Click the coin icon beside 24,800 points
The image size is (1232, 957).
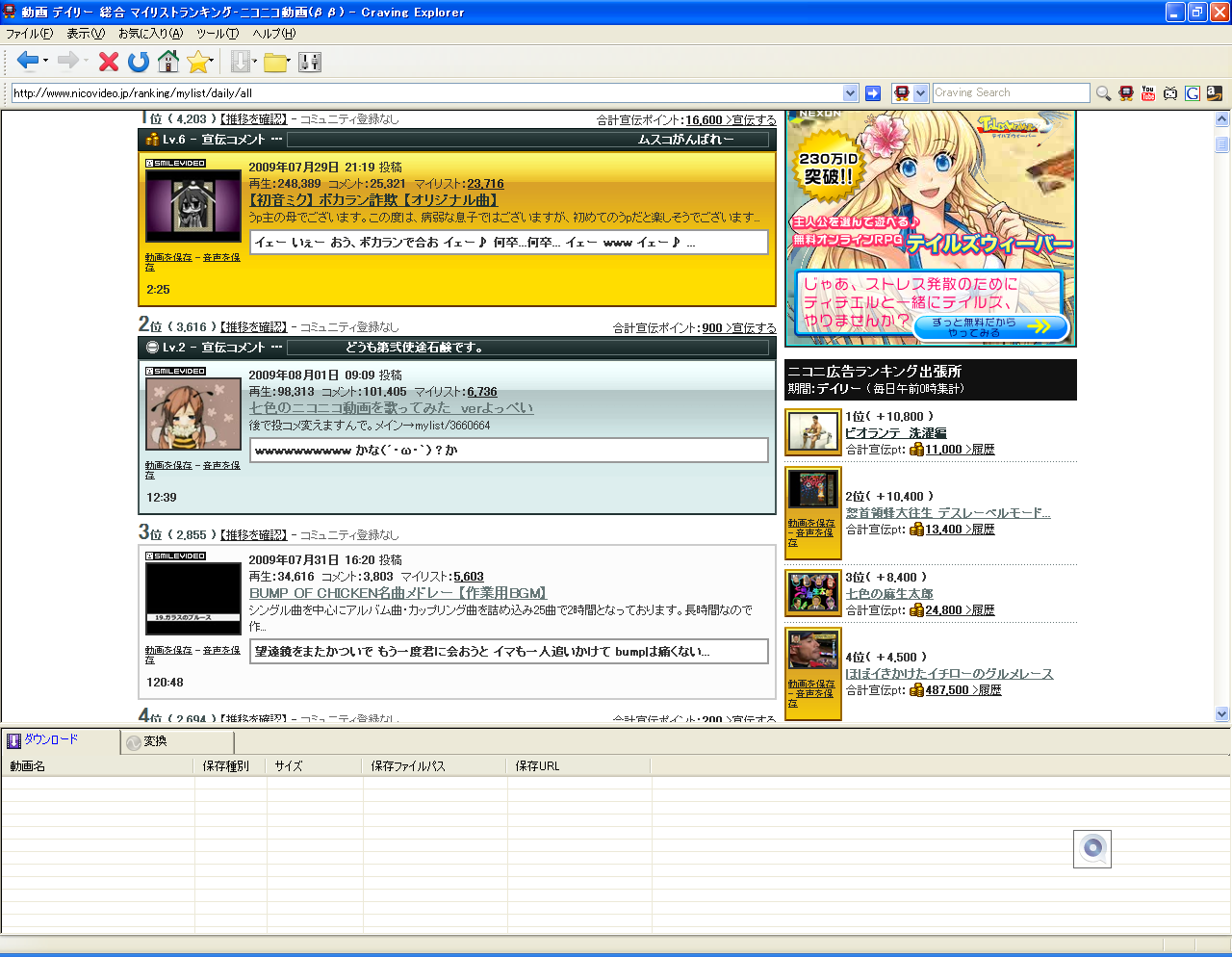[x=916, y=610]
